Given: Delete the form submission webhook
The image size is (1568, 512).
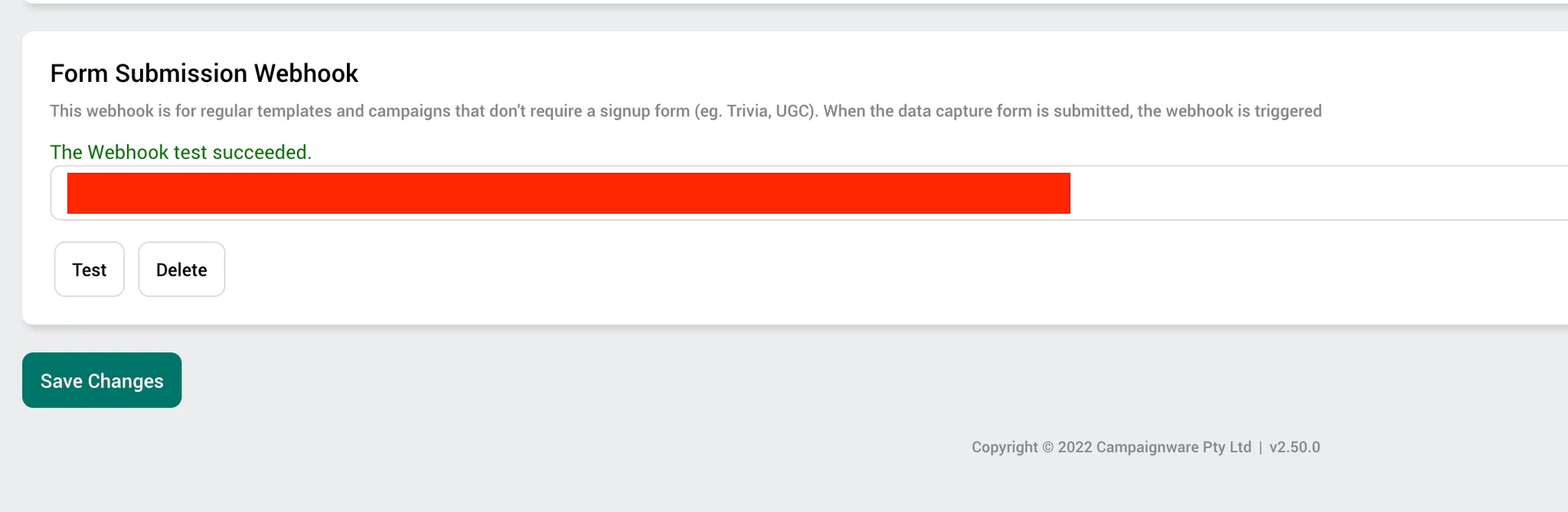Looking at the screenshot, I should point(181,269).
